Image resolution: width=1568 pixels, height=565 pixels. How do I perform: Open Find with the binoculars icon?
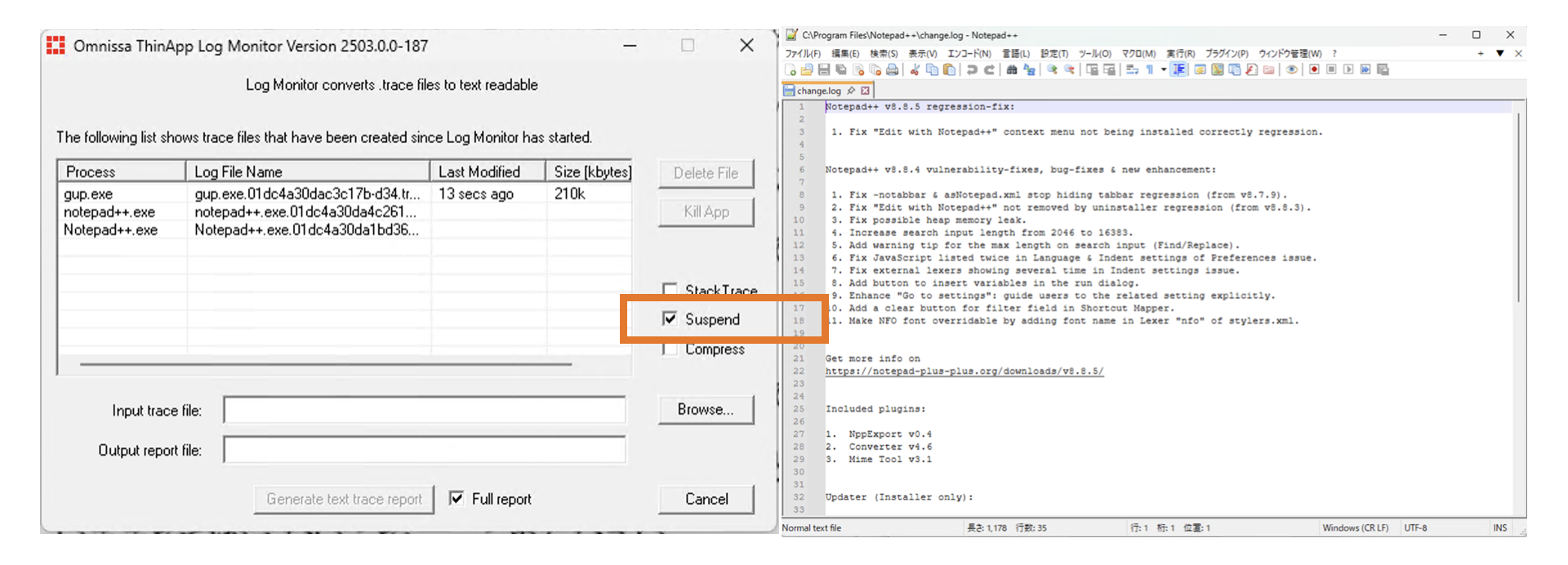tap(1012, 70)
